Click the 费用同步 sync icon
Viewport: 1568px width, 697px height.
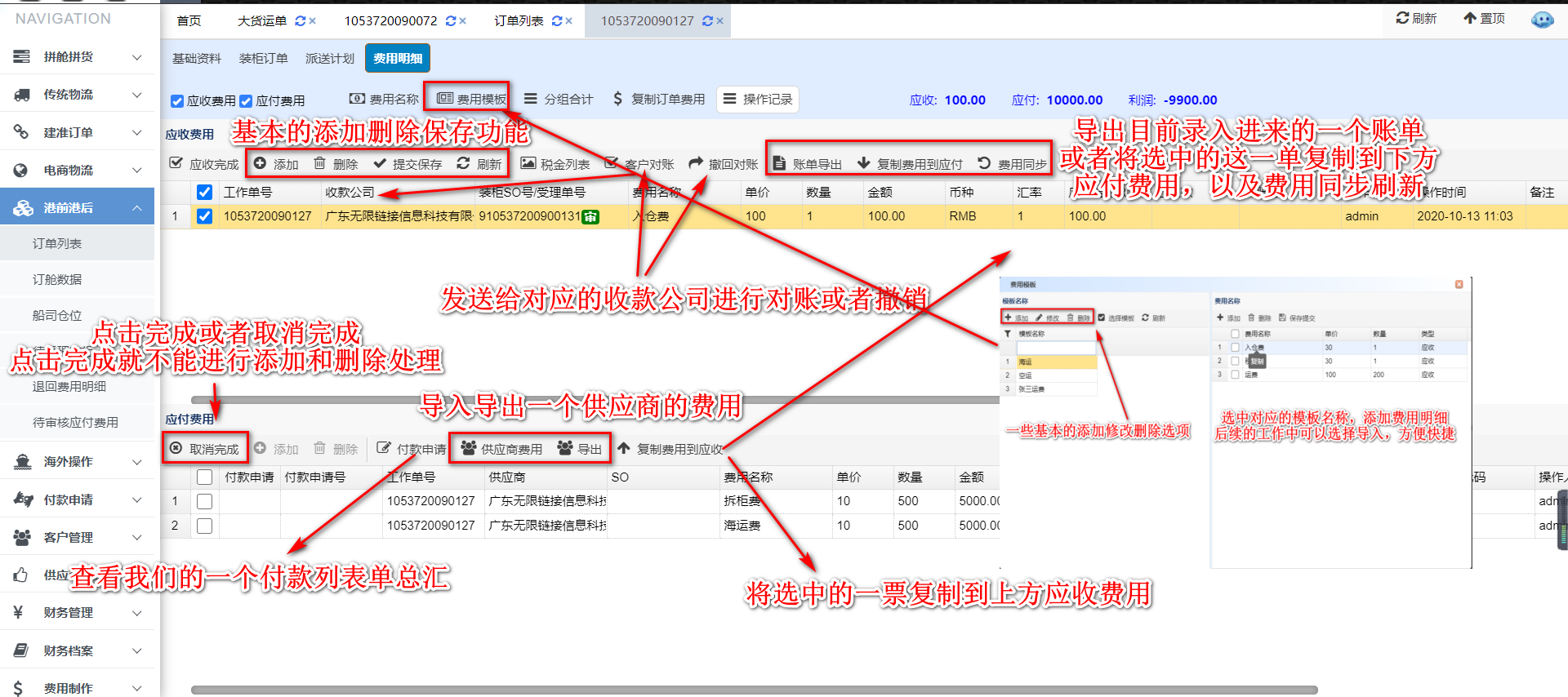(x=984, y=163)
